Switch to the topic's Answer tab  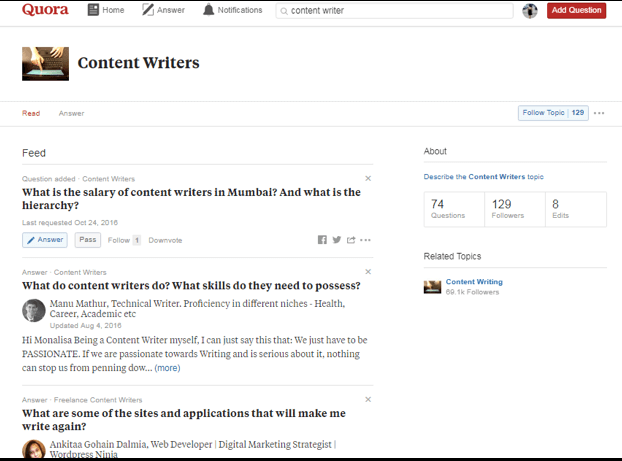71,113
